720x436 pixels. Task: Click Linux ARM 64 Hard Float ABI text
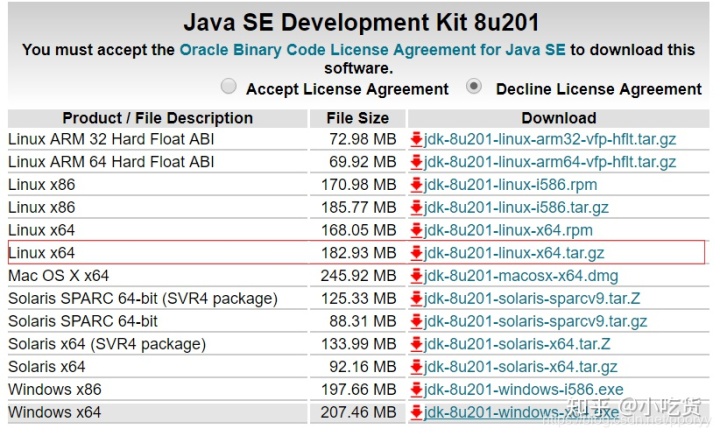(x=111, y=162)
